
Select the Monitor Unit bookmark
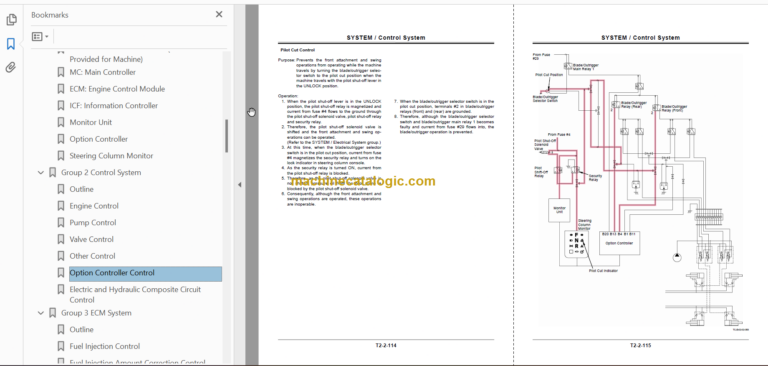(x=91, y=122)
